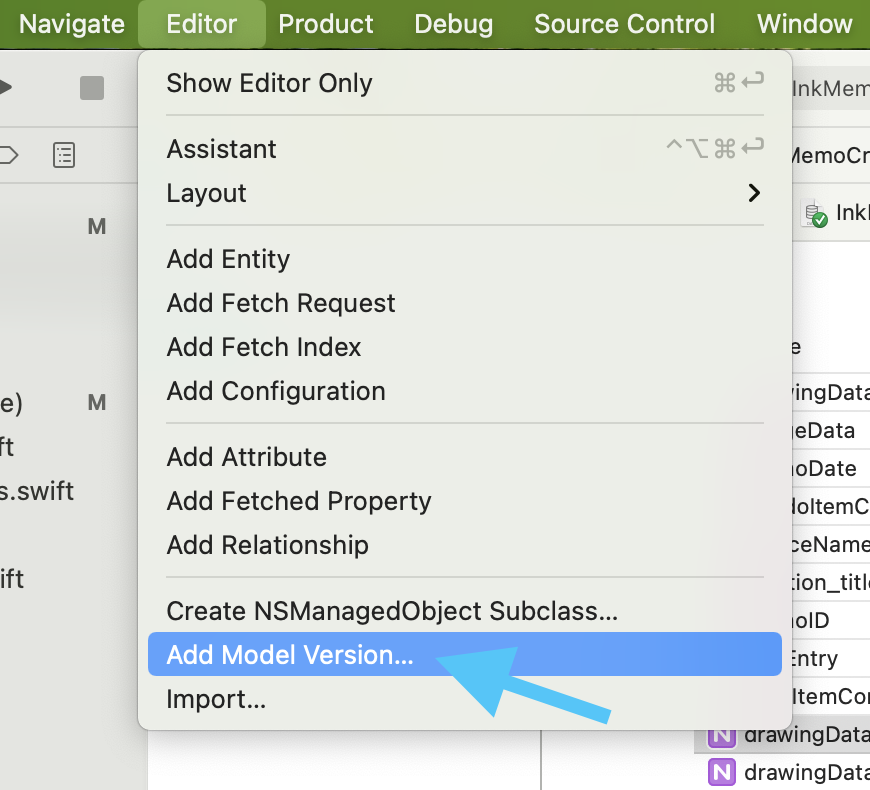
Task: Choose Add Fetched Property
Action: coord(465,501)
